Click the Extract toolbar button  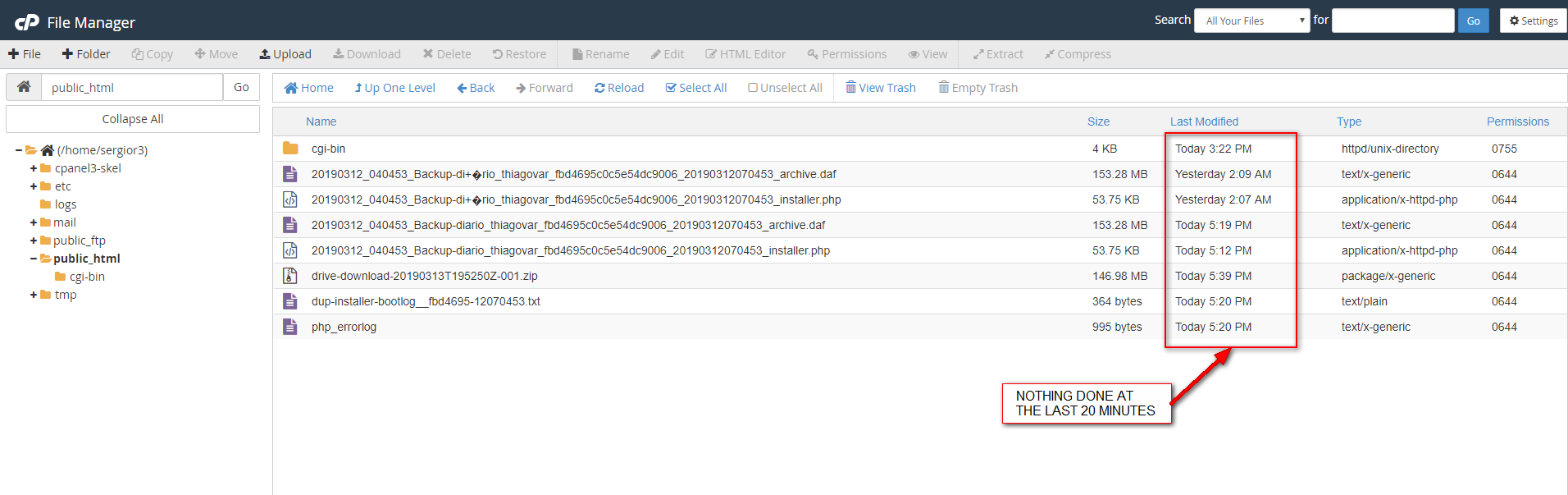pos(998,54)
